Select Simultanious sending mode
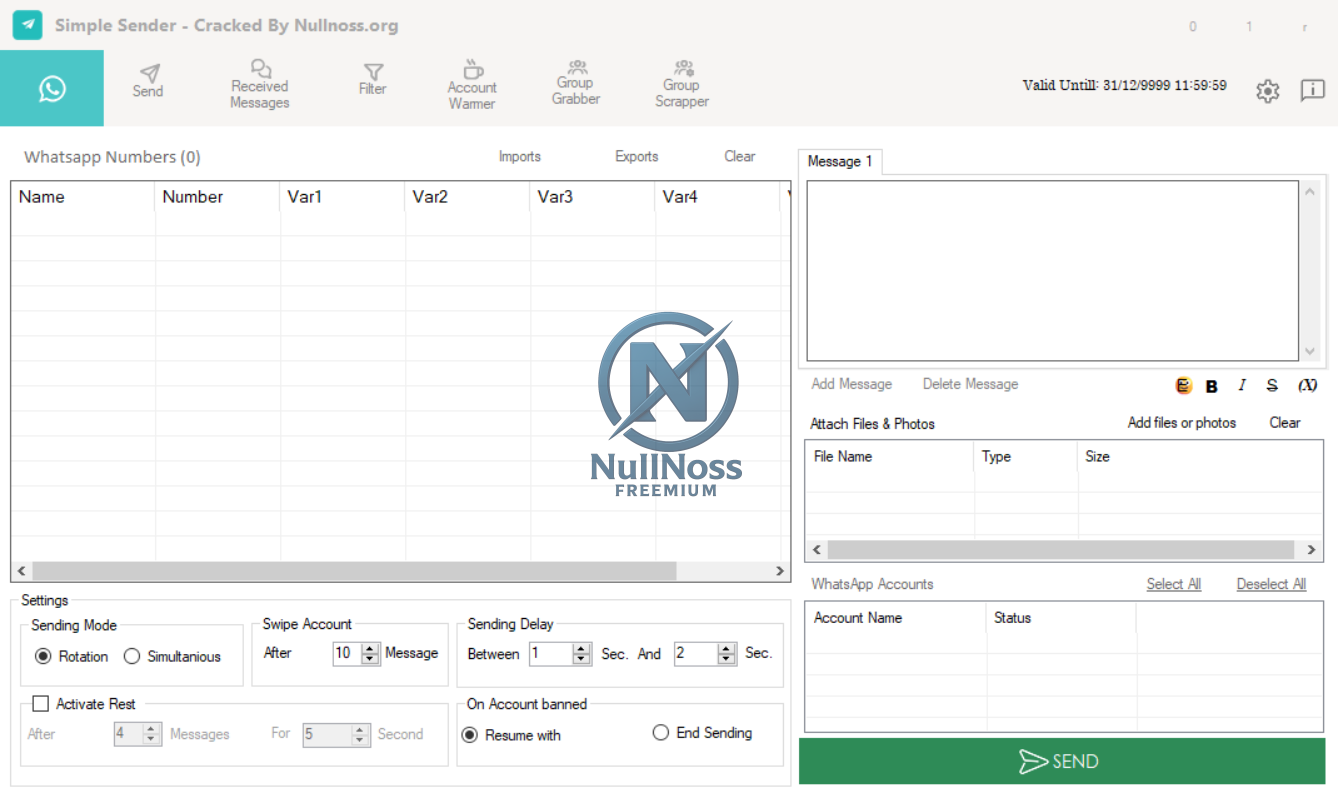 click(x=132, y=657)
